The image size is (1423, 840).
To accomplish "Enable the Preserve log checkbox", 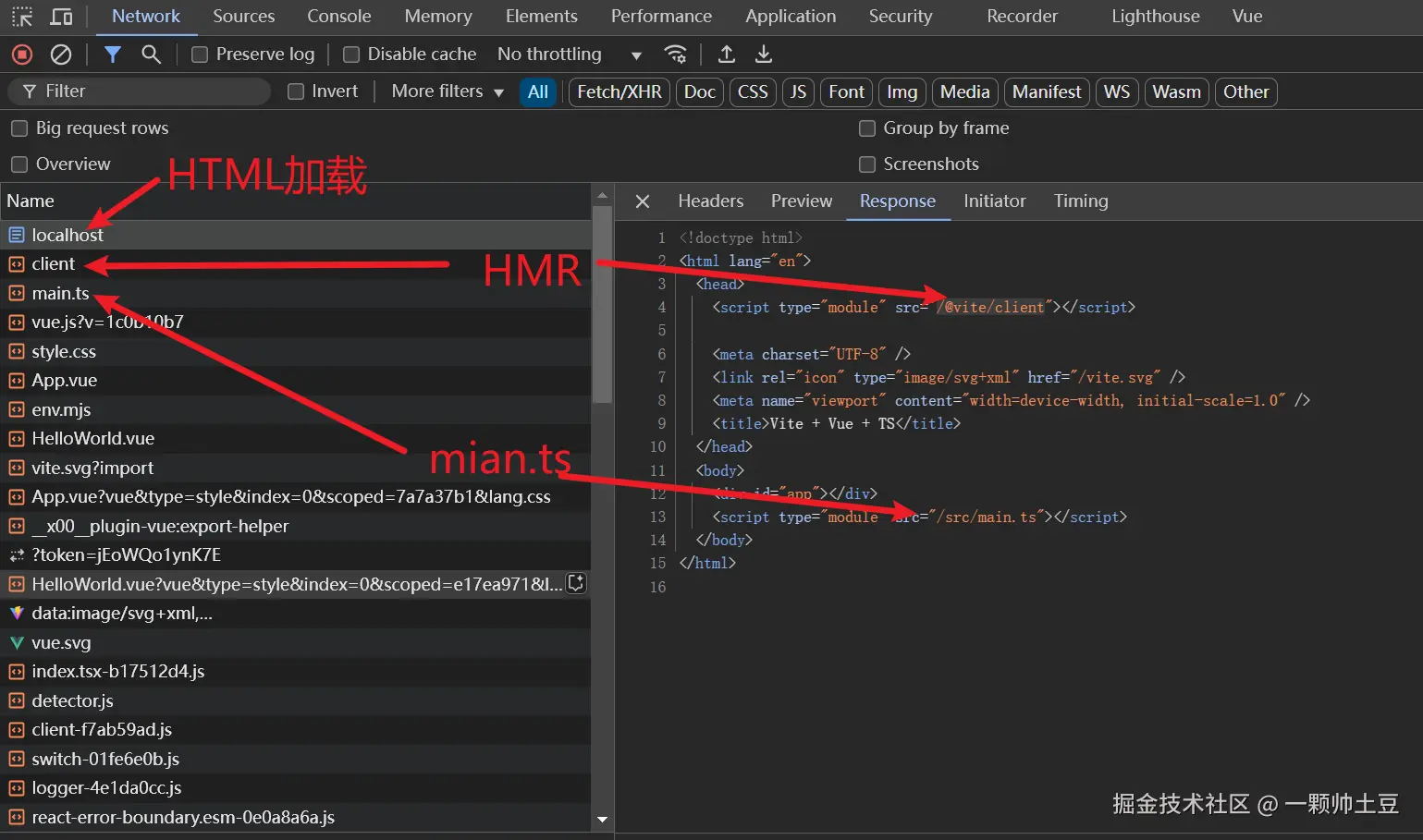I will [x=200, y=55].
